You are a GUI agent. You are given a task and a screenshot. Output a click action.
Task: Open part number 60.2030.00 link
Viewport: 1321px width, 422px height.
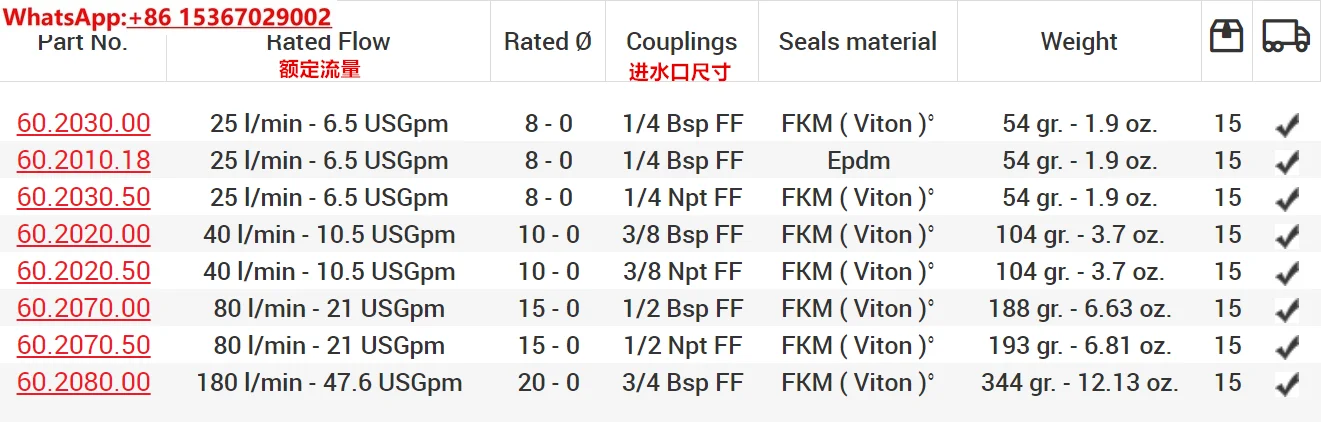(84, 124)
